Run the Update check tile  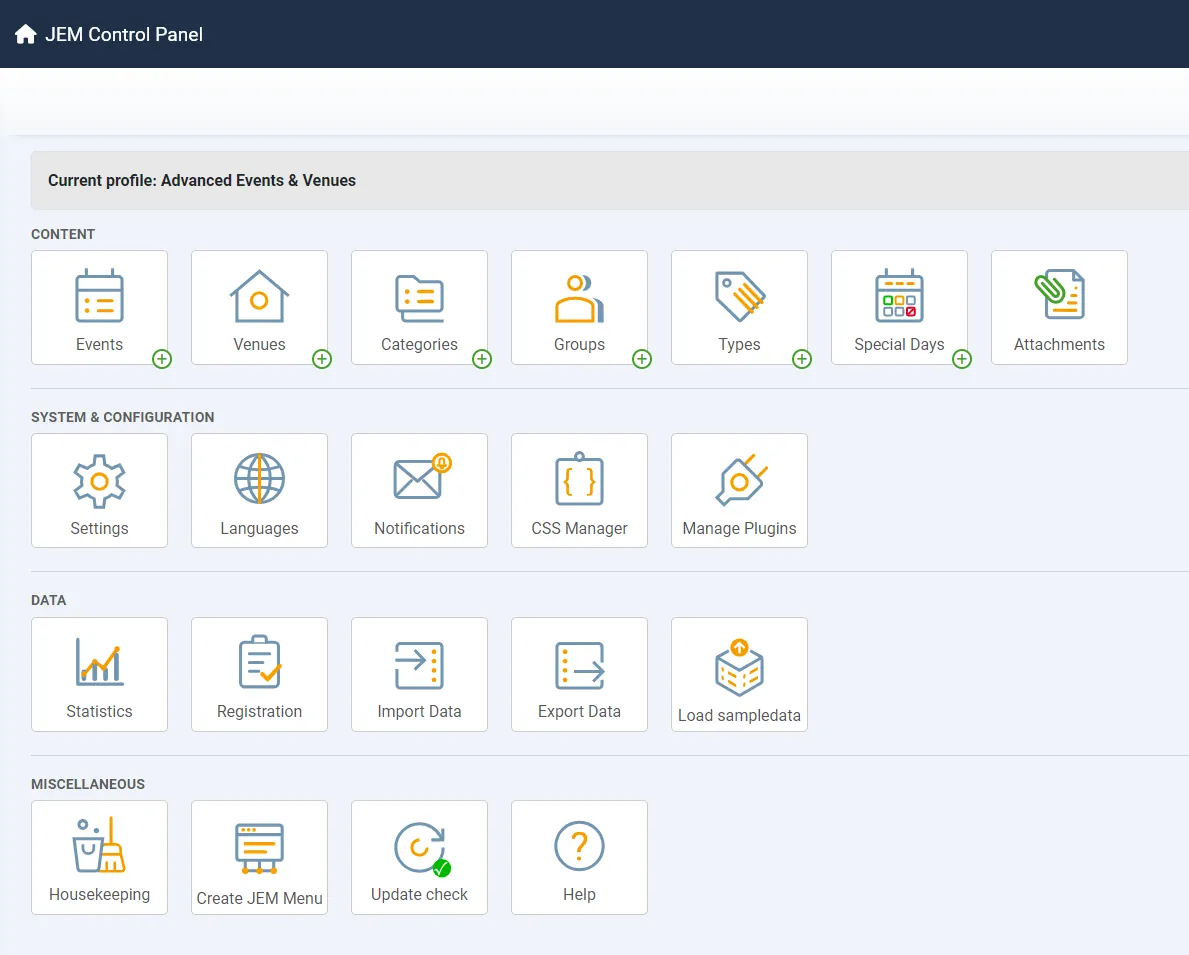point(419,857)
